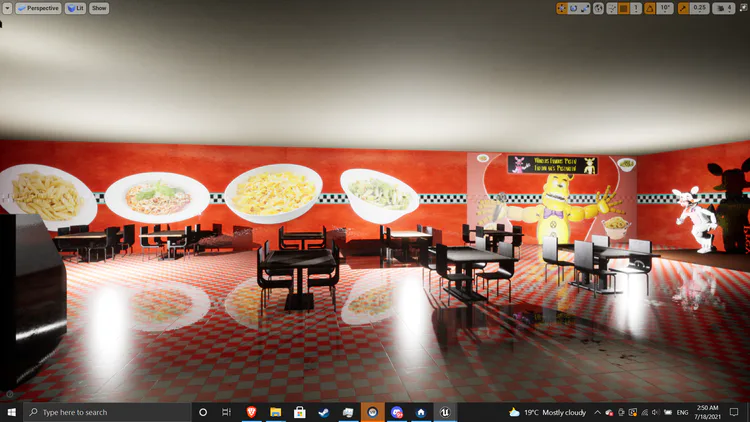Open the documents app icon next to Steam
Image resolution: width=750 pixels, height=422 pixels.
pyautogui.click(x=348, y=412)
